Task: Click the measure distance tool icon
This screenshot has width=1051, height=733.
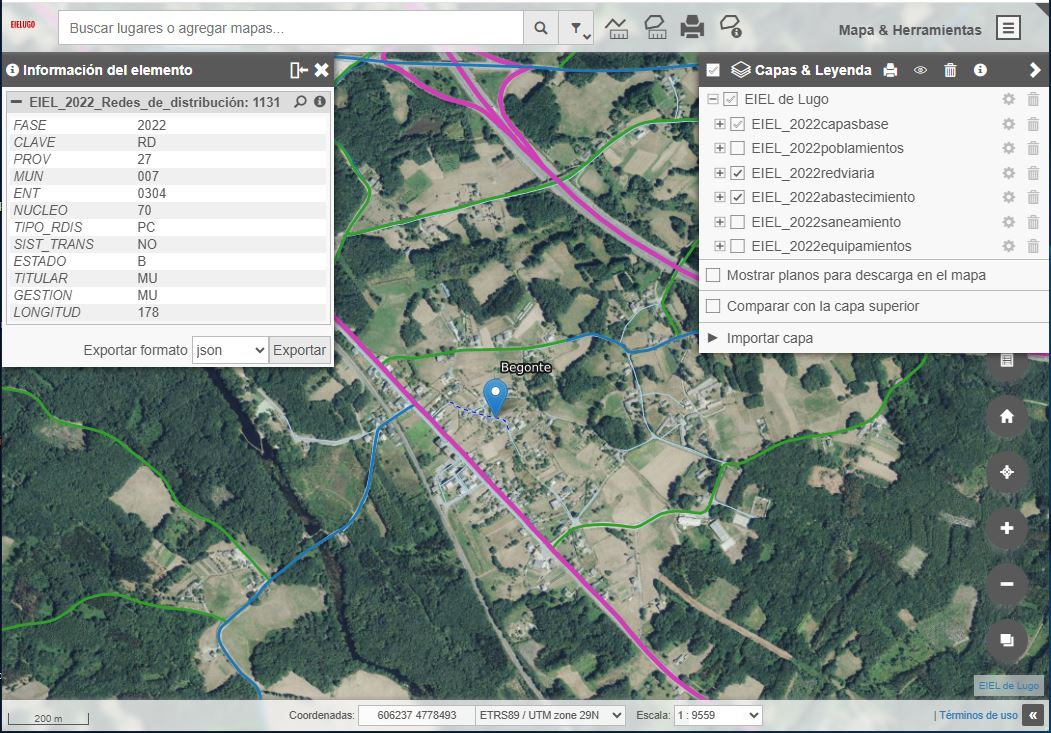Action: 617,28
